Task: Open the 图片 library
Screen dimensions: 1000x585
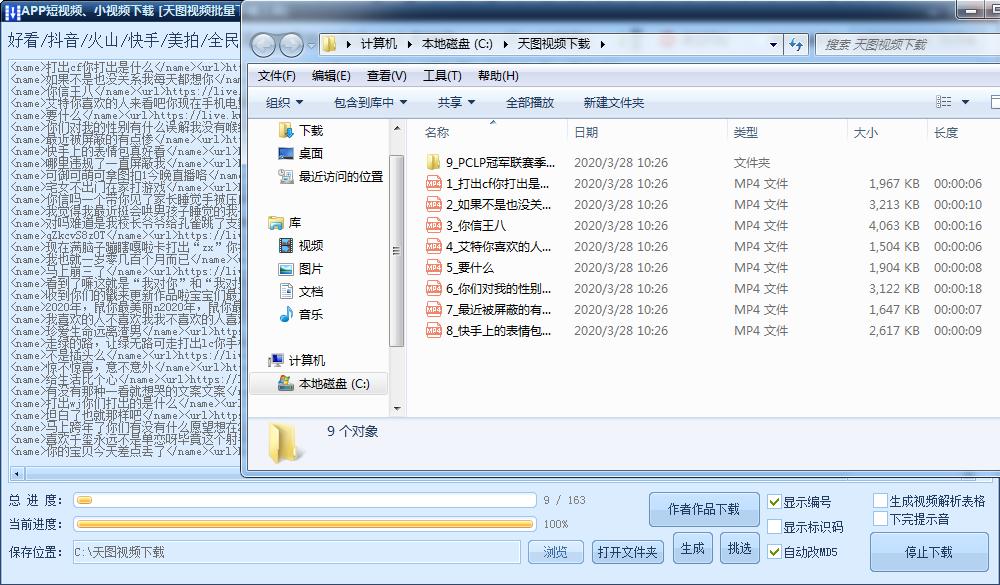Action: (x=302, y=269)
